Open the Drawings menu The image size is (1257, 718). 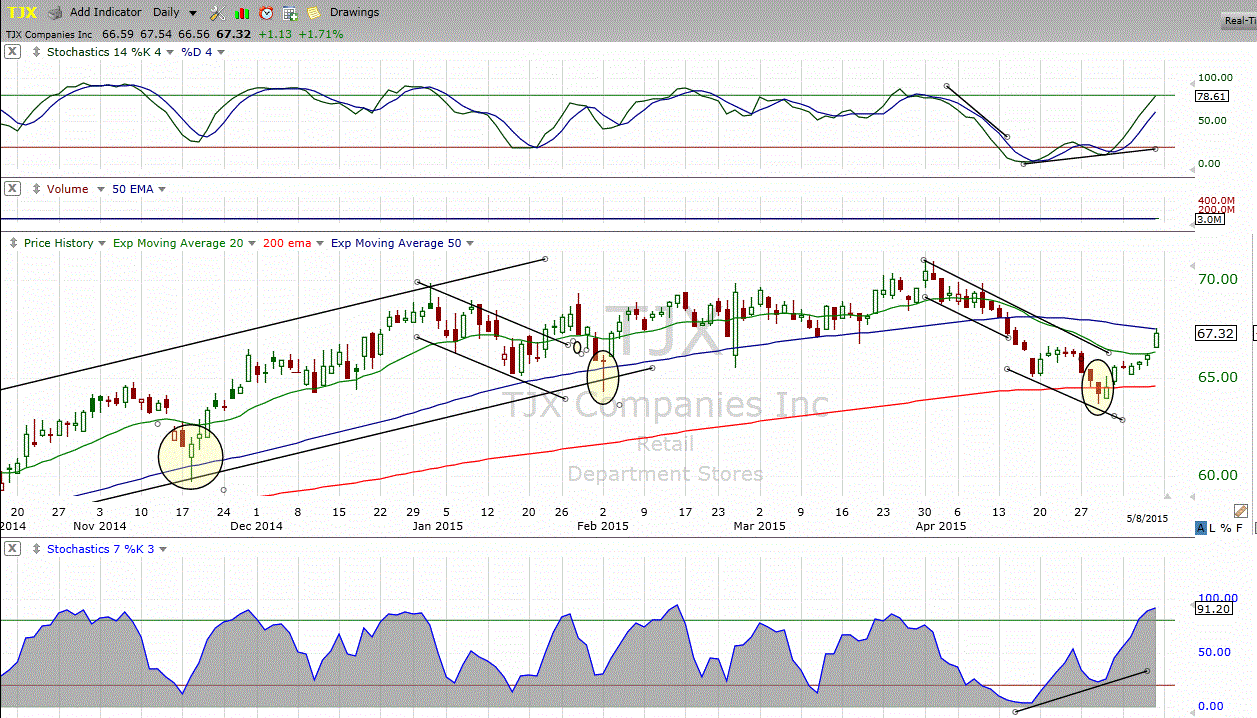click(354, 13)
